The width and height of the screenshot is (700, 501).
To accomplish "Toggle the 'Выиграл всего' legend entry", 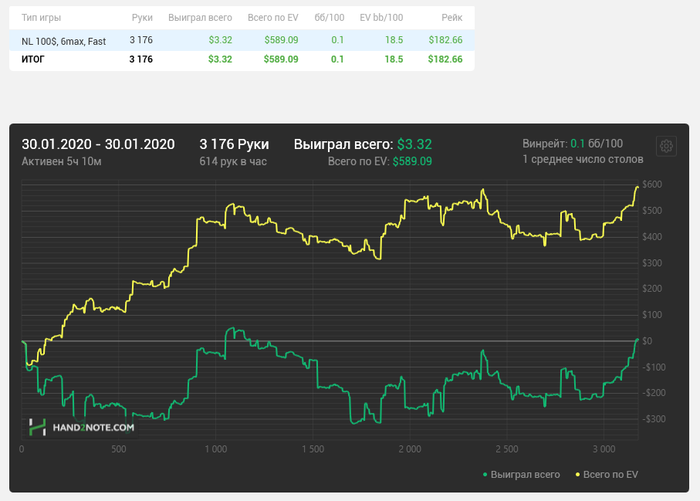I will (521, 475).
